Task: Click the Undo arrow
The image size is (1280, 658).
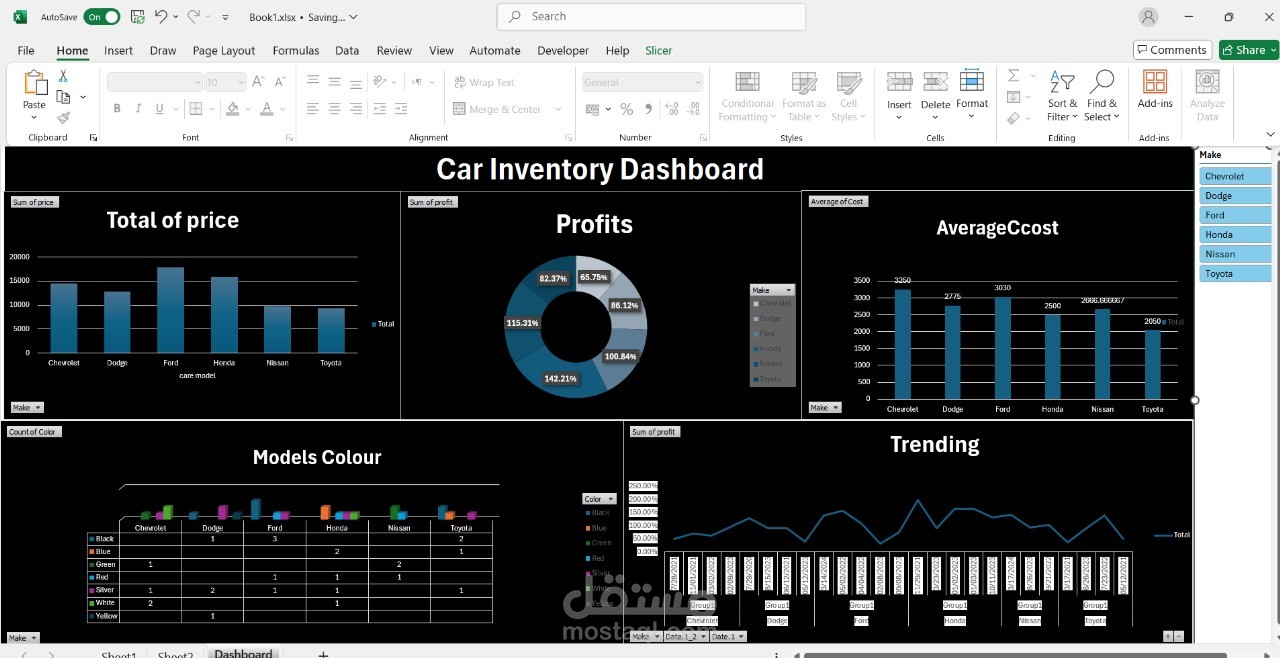Action: [x=161, y=17]
